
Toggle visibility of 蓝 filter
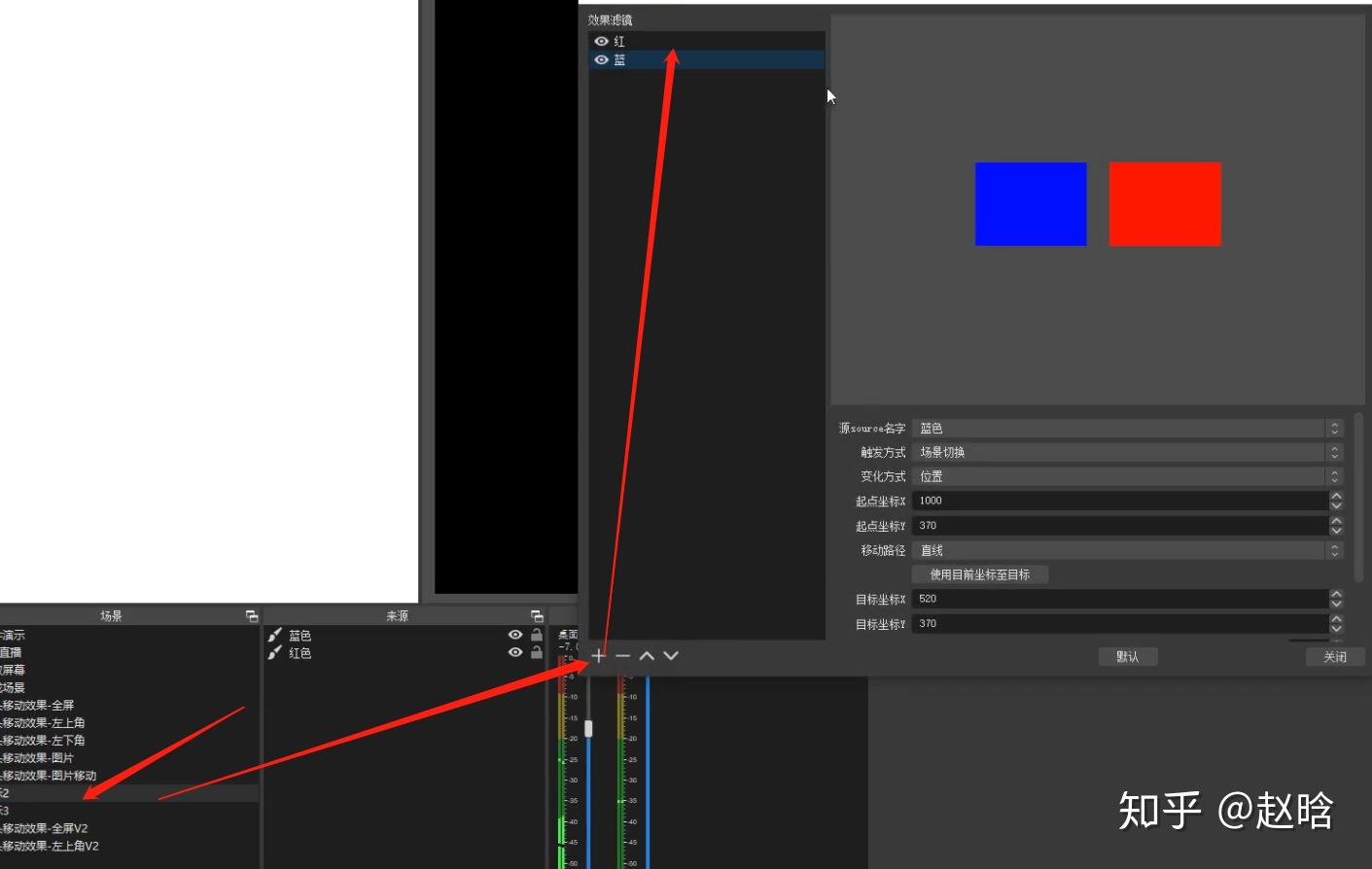click(x=601, y=59)
